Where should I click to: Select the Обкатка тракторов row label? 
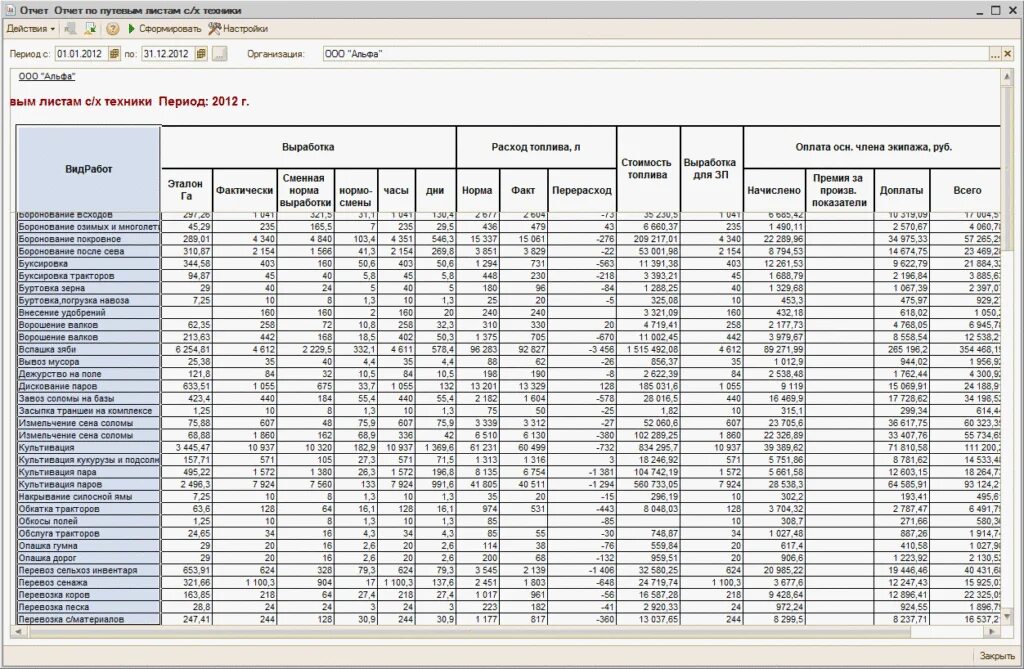click(x=88, y=509)
